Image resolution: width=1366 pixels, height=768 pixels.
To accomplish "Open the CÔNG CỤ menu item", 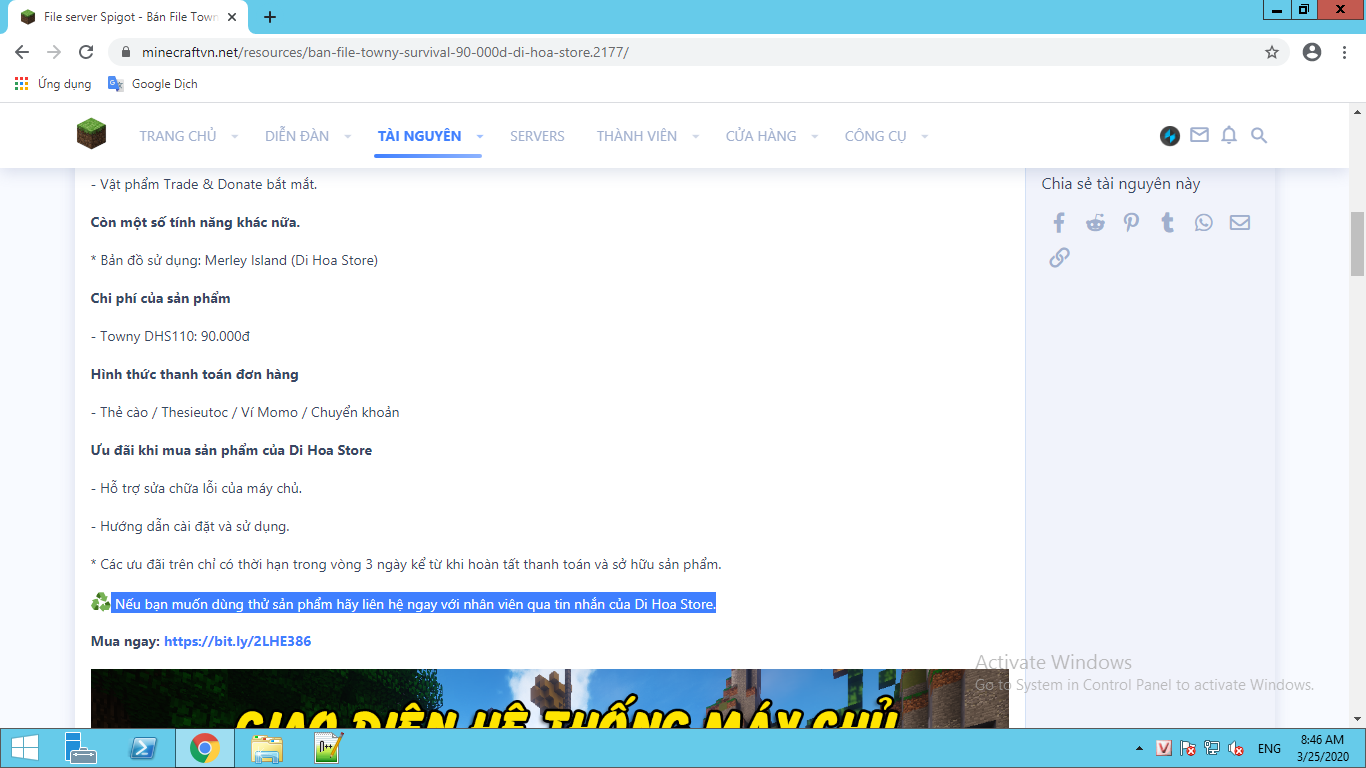I will point(876,136).
